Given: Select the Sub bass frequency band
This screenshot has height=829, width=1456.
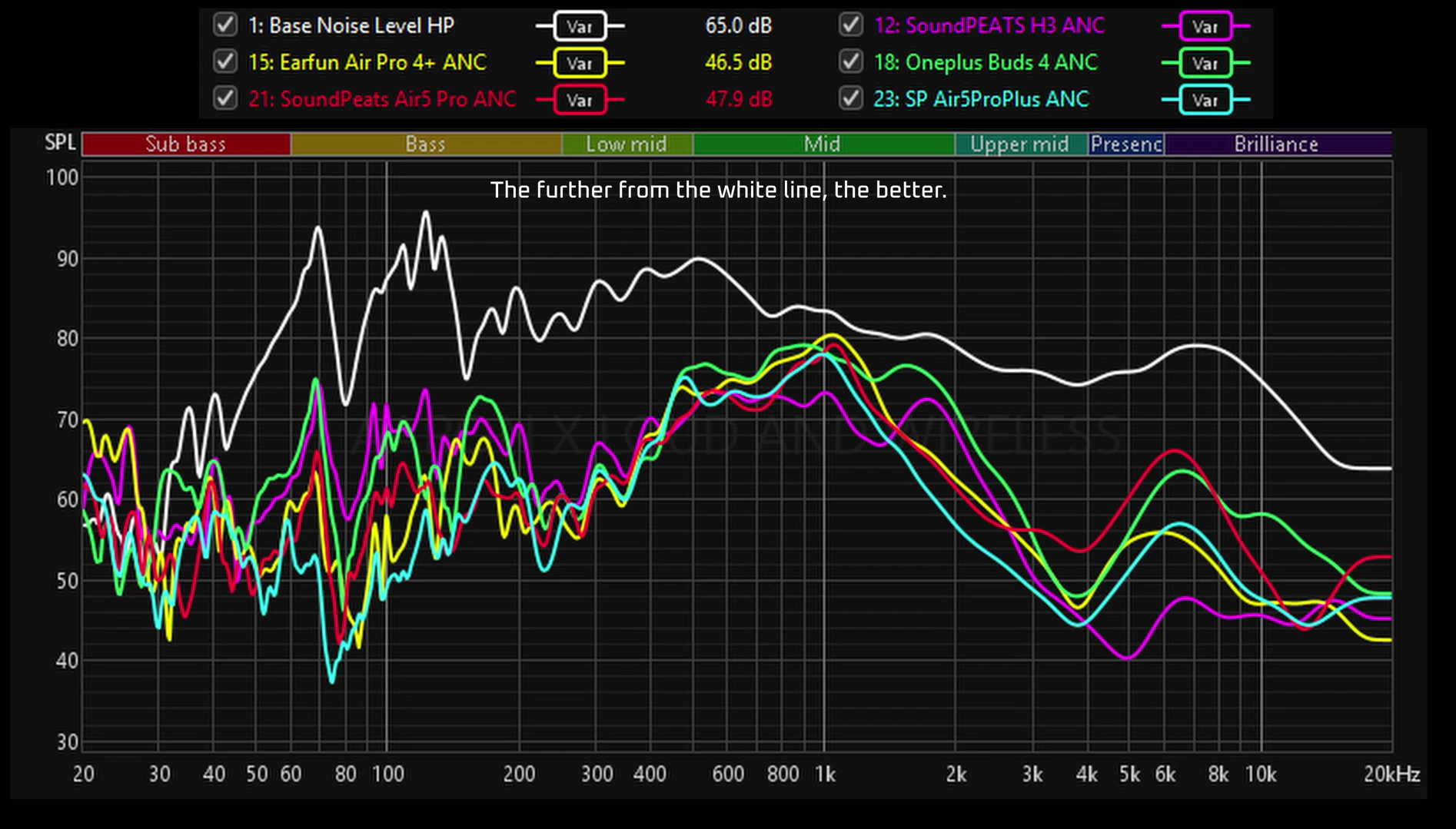Looking at the screenshot, I should (186, 144).
